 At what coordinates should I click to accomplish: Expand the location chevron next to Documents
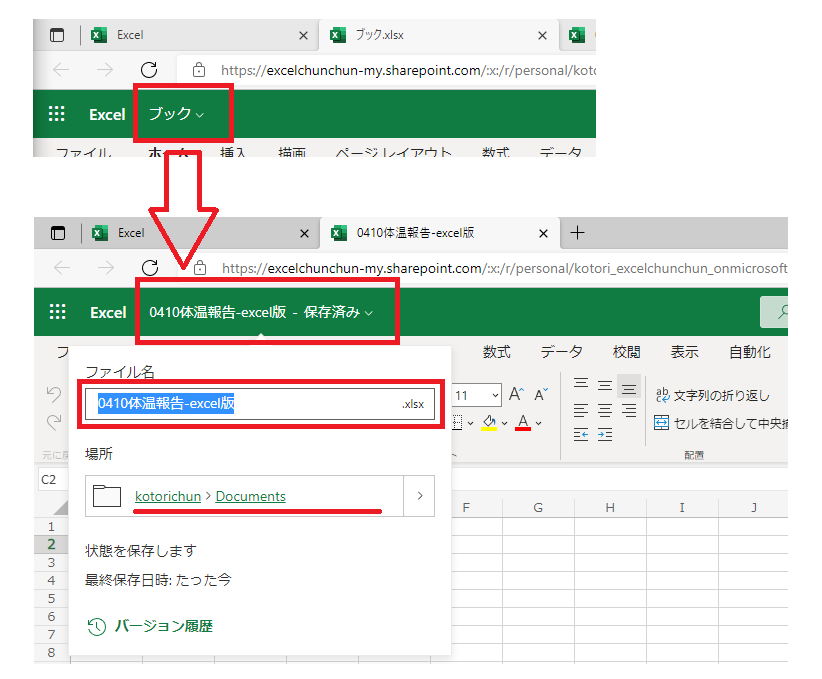click(419, 495)
